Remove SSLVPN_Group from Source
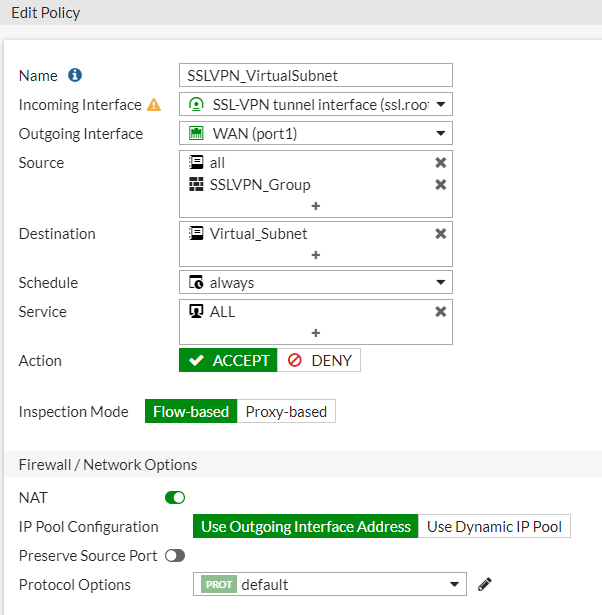The width and height of the screenshot is (602, 615). [440, 185]
